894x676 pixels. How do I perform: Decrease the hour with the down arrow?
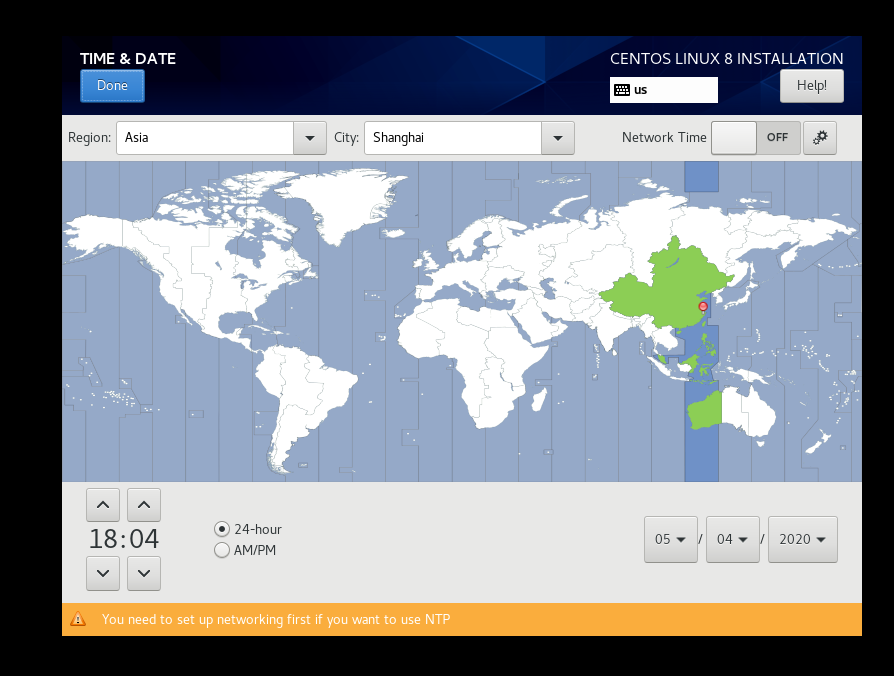[103, 573]
